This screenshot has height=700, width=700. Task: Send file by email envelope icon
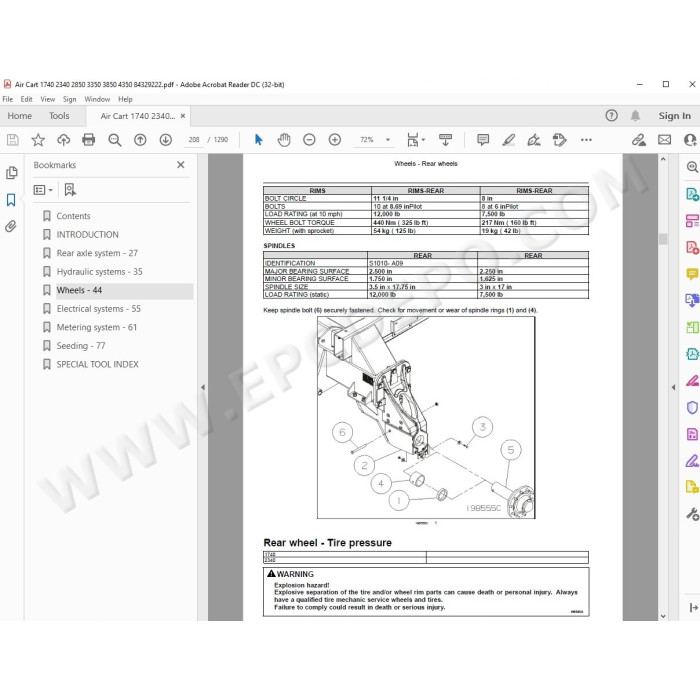click(x=664, y=140)
